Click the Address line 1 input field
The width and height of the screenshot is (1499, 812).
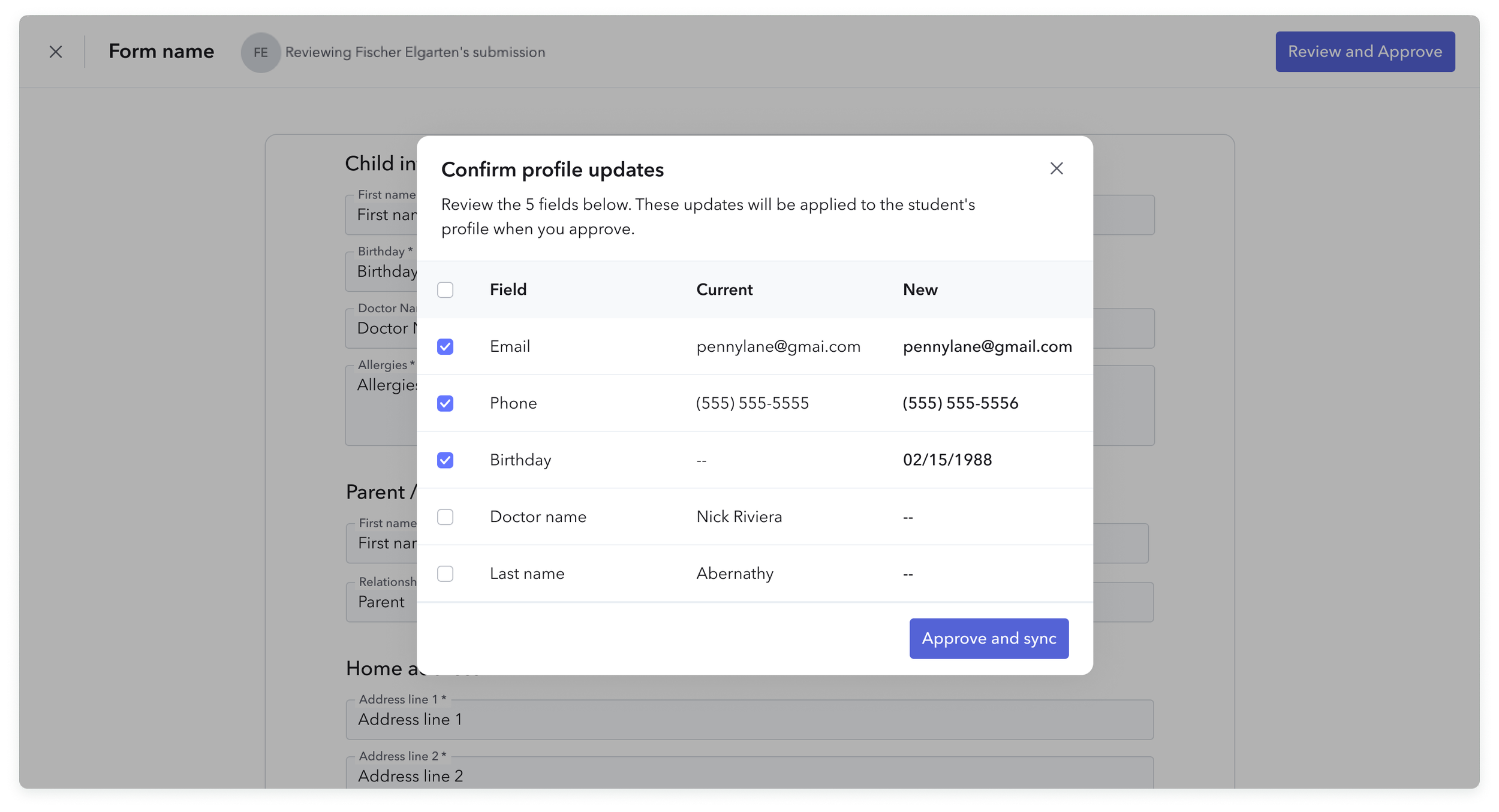(x=749, y=720)
